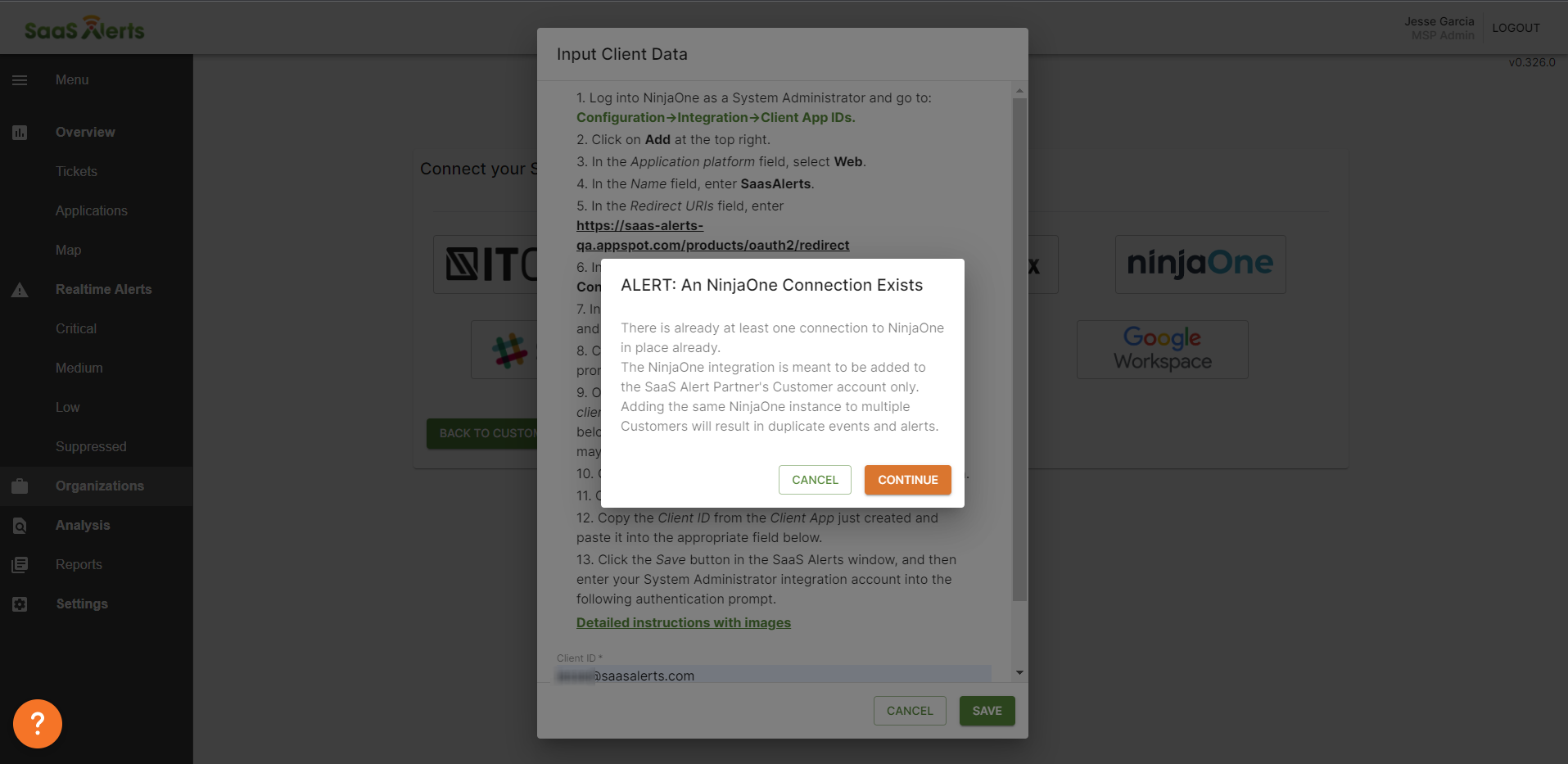Select the Google Workspace integration tile
Screen dimensions: 1568x764
click(1163, 350)
